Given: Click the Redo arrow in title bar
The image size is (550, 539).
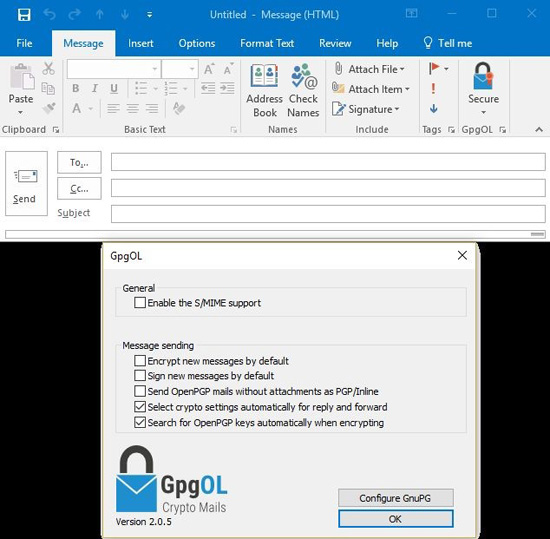Looking at the screenshot, I should pos(74,15).
